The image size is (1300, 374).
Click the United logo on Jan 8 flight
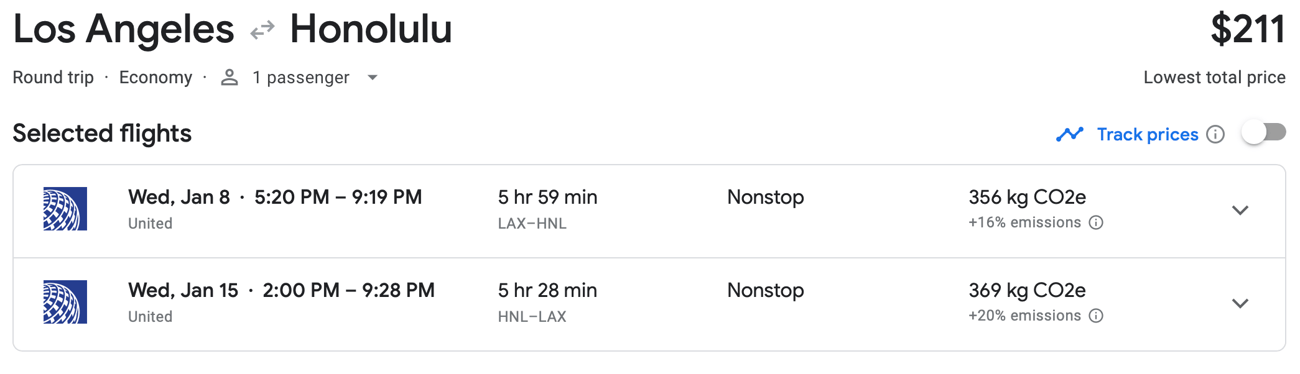pos(65,210)
